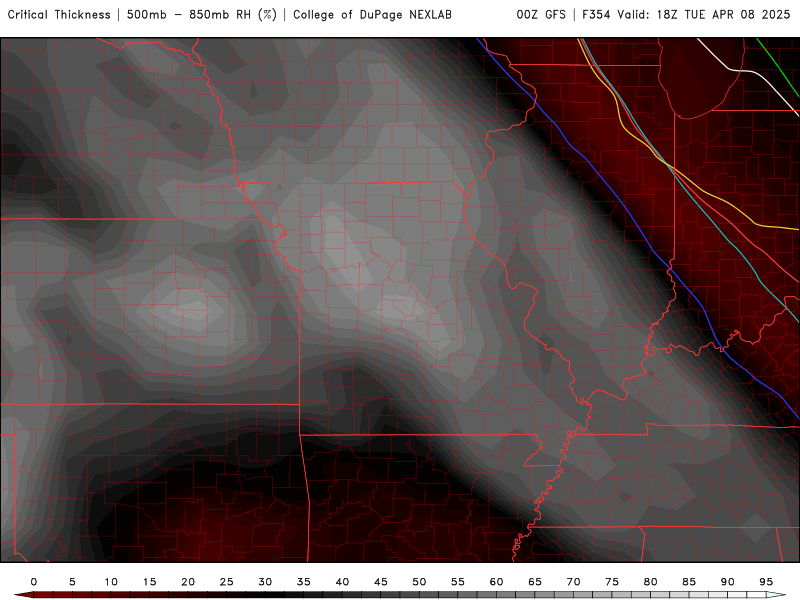
Task: Click the "75" value on the color scale
Action: (612, 582)
